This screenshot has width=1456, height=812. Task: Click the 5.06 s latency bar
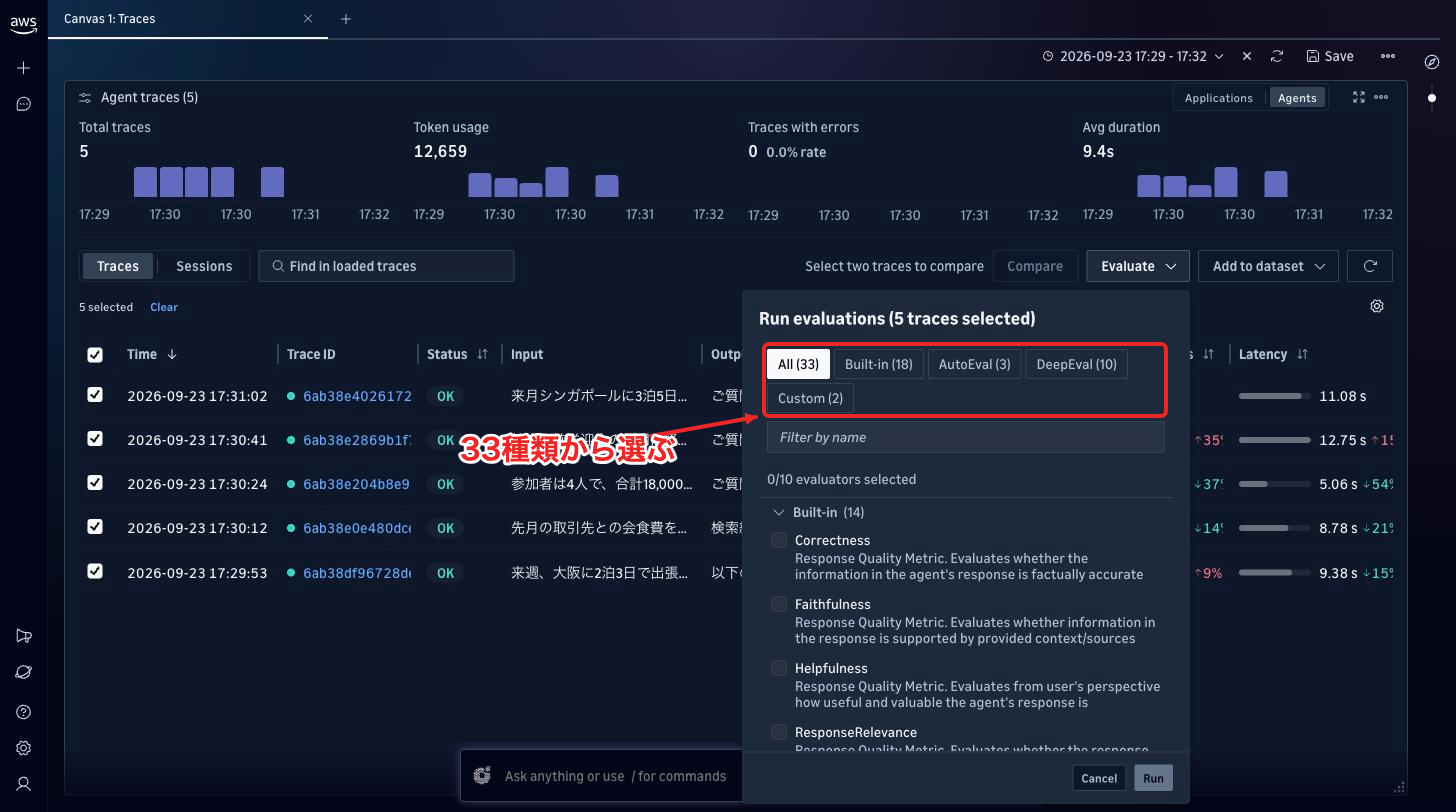1274,484
